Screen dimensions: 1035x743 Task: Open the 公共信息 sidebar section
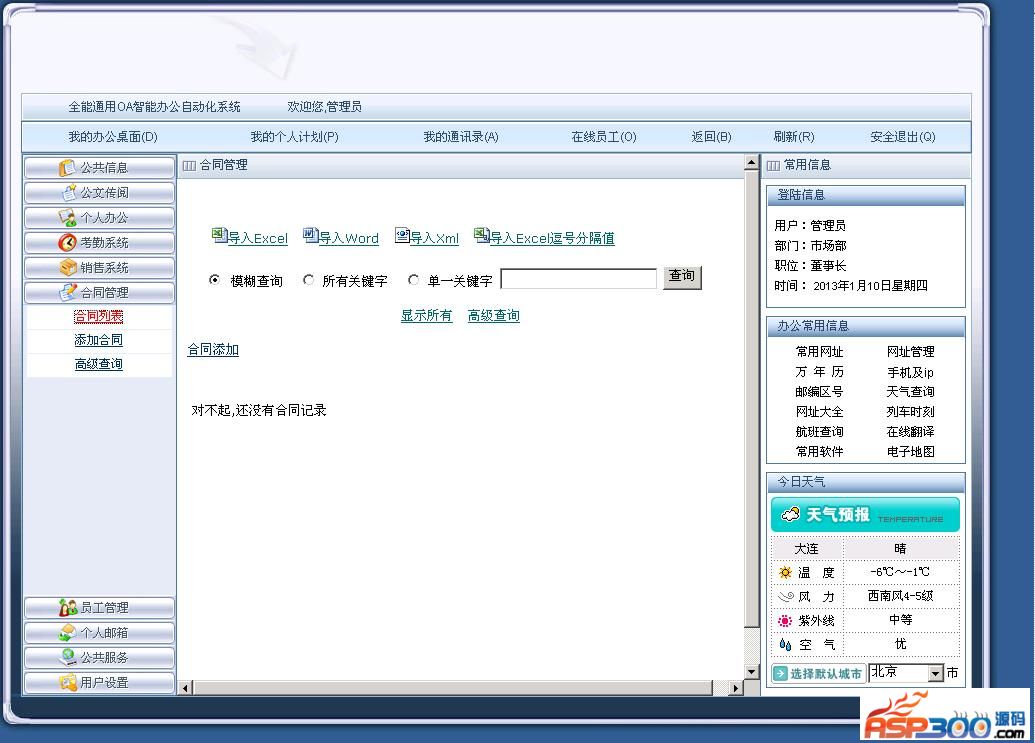100,168
